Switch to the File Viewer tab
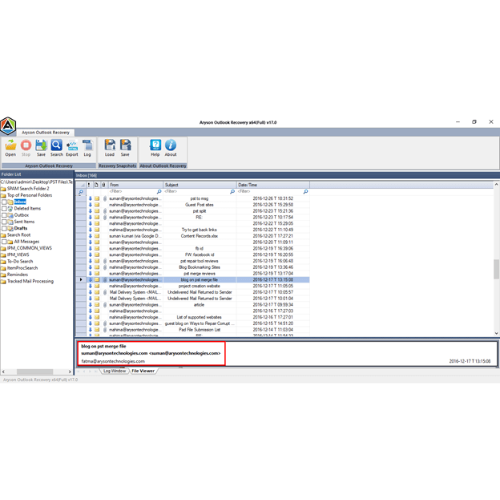The width and height of the screenshot is (500, 500). coord(143,371)
